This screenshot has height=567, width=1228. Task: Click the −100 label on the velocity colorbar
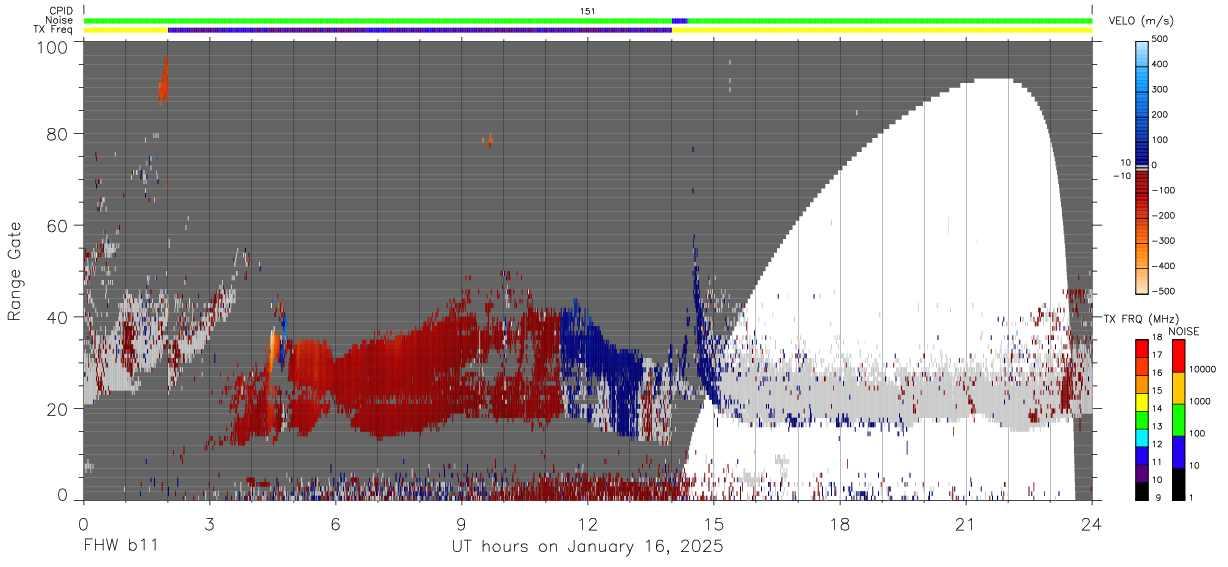coord(1163,190)
